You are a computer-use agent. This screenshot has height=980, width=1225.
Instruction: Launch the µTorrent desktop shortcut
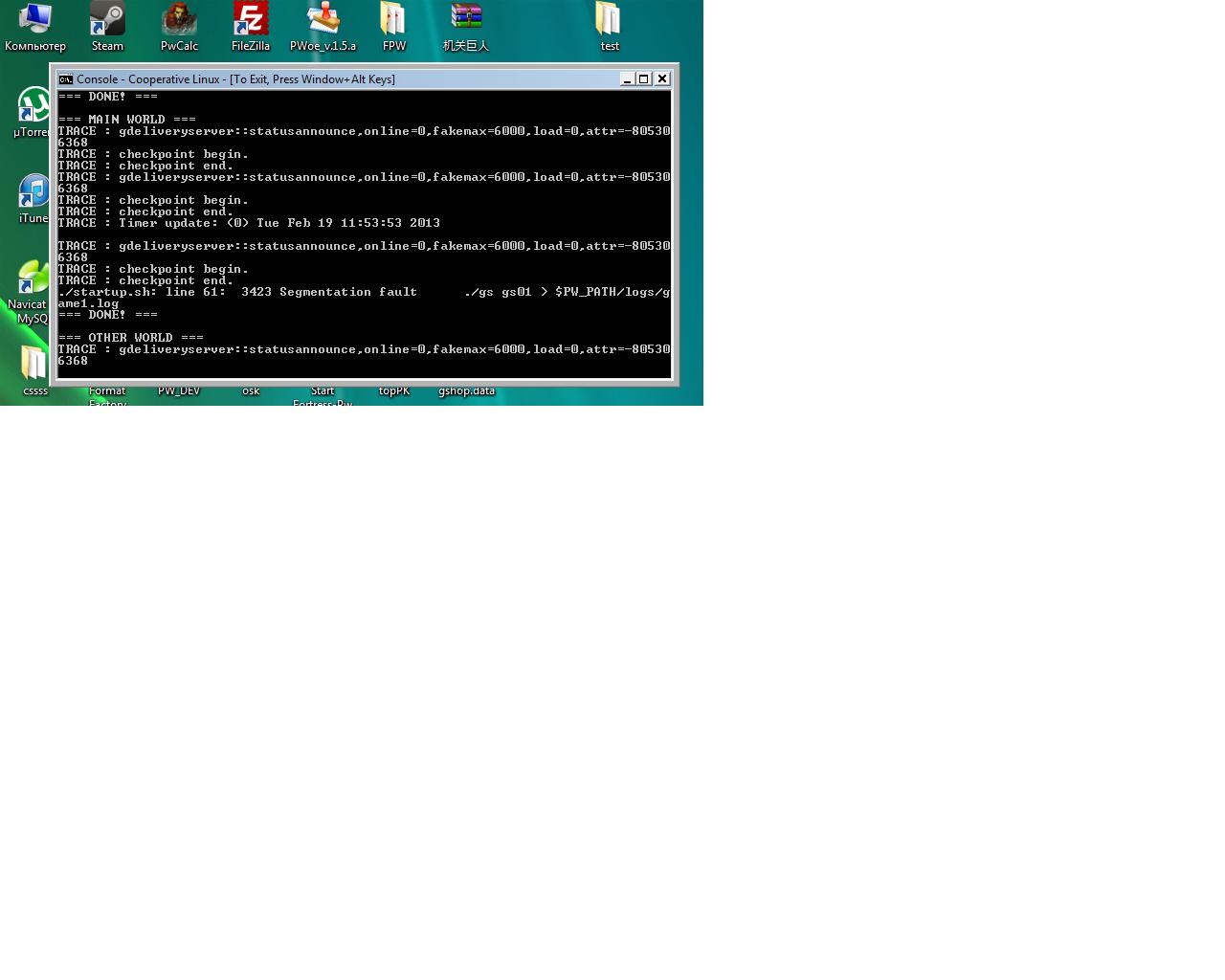pyautogui.click(x=33, y=112)
